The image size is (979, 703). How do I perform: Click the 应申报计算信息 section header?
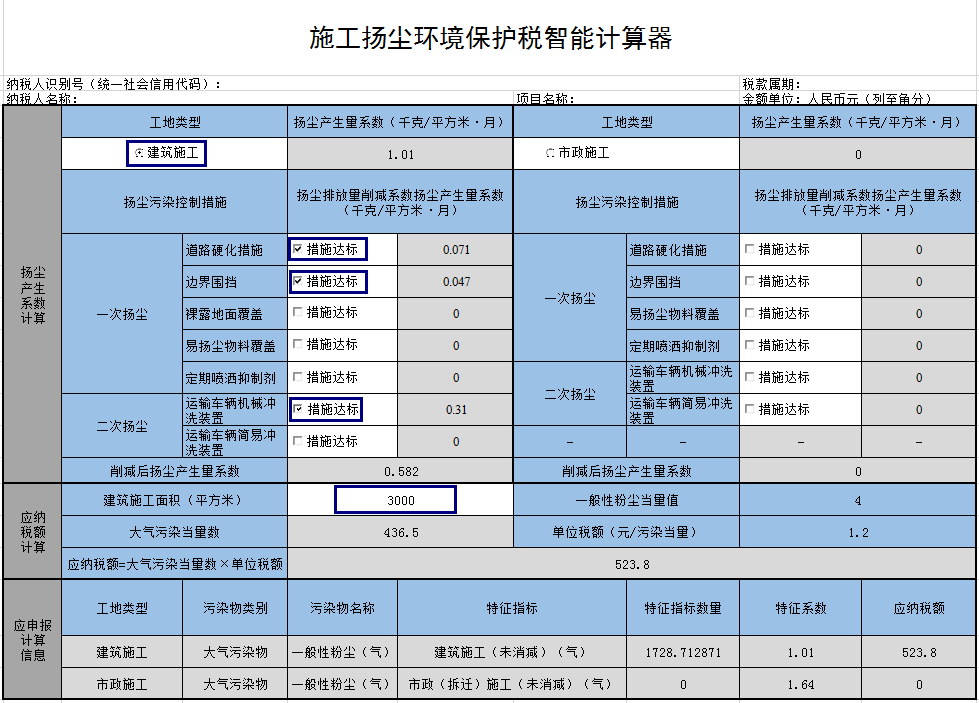(x=32, y=640)
